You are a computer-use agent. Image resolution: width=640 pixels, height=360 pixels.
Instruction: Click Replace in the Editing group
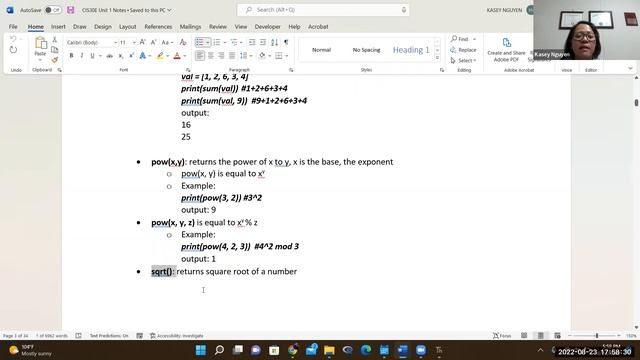tap(463, 50)
